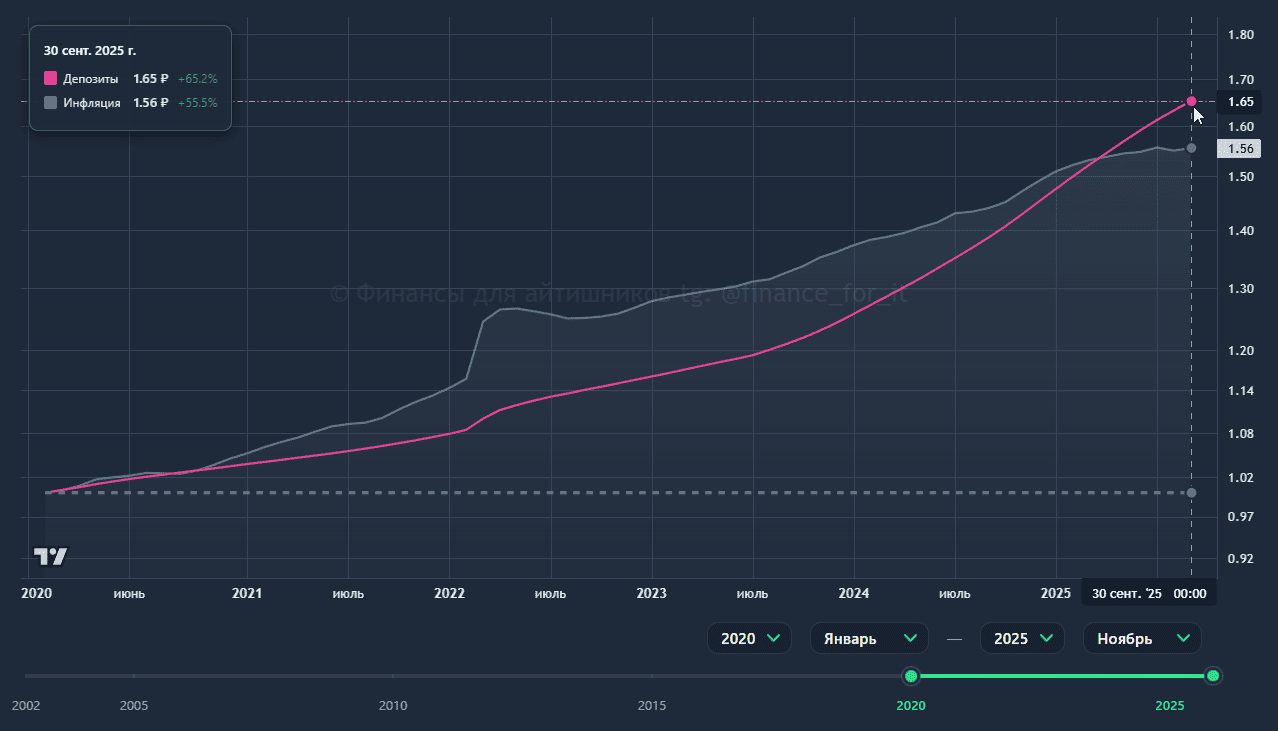Click the TradingView logo on the chart
Image resolution: width=1278 pixels, height=731 pixels.
point(50,556)
